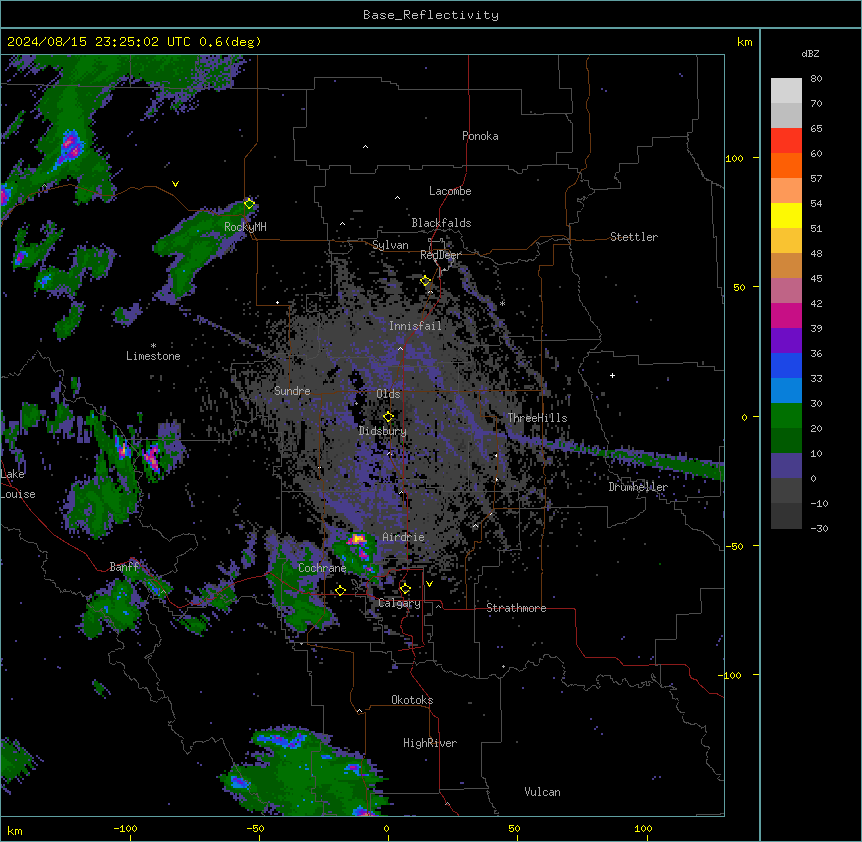Click the yellow diamond marker above Calgary label
Screen dimensions: 862x842
pos(405,589)
